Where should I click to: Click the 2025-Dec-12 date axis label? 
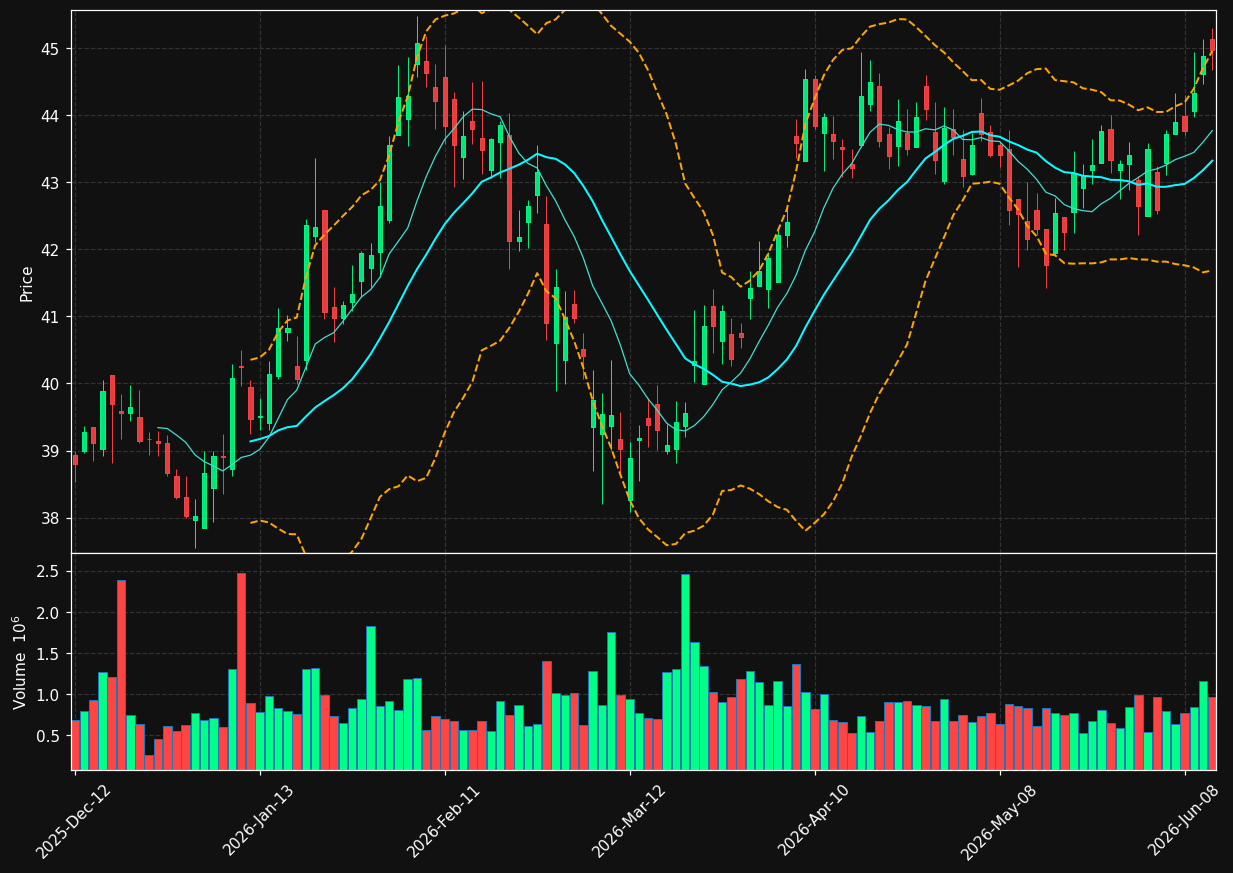point(73,822)
